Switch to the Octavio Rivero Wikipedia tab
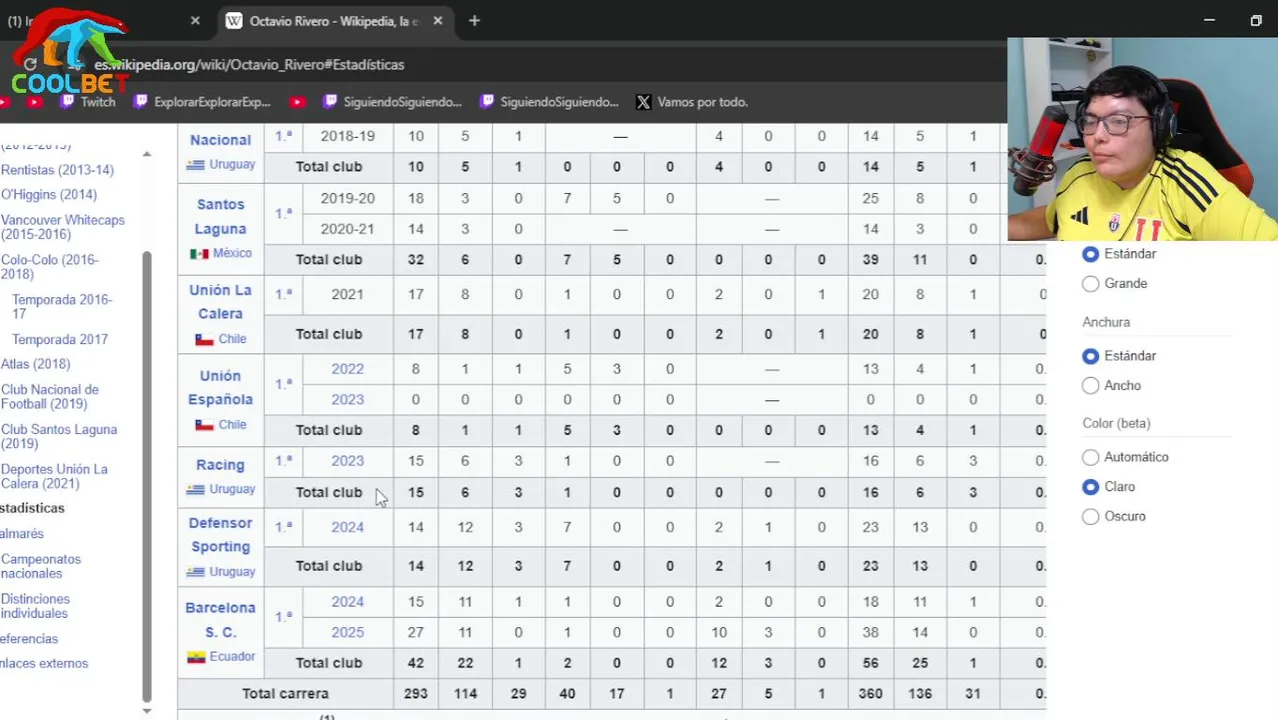 (x=330, y=21)
